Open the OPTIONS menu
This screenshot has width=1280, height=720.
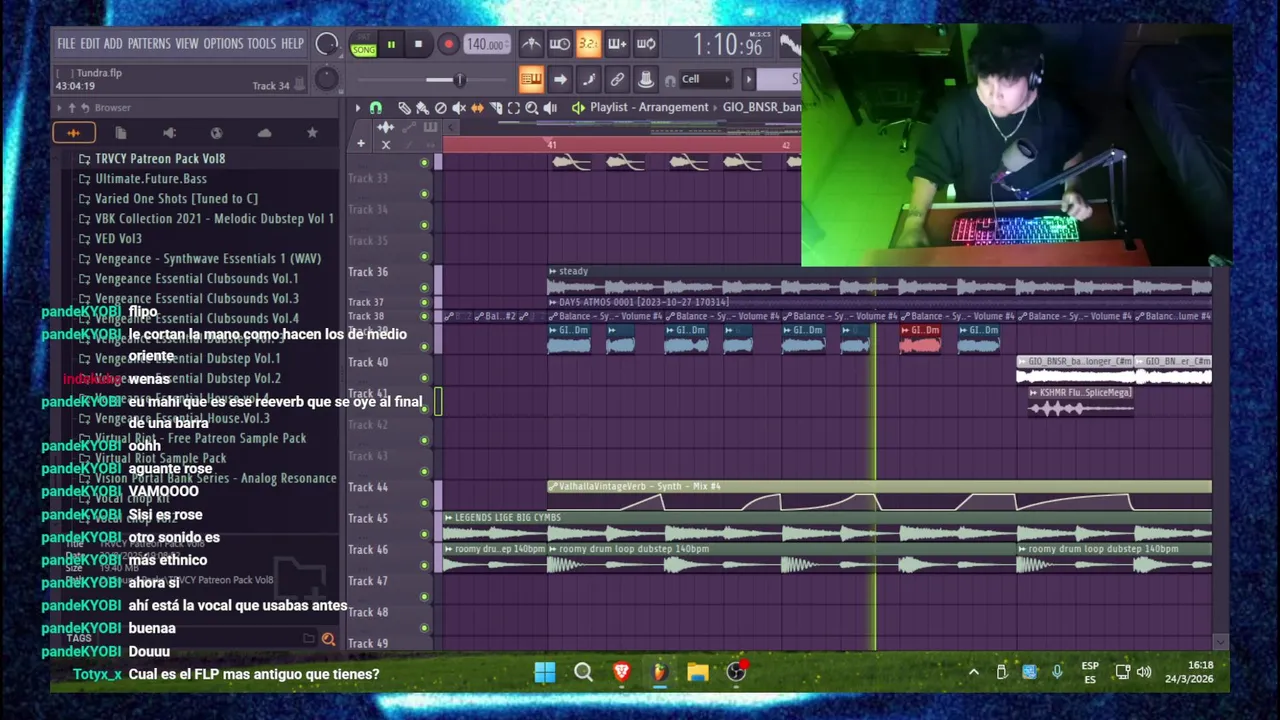pos(223,44)
